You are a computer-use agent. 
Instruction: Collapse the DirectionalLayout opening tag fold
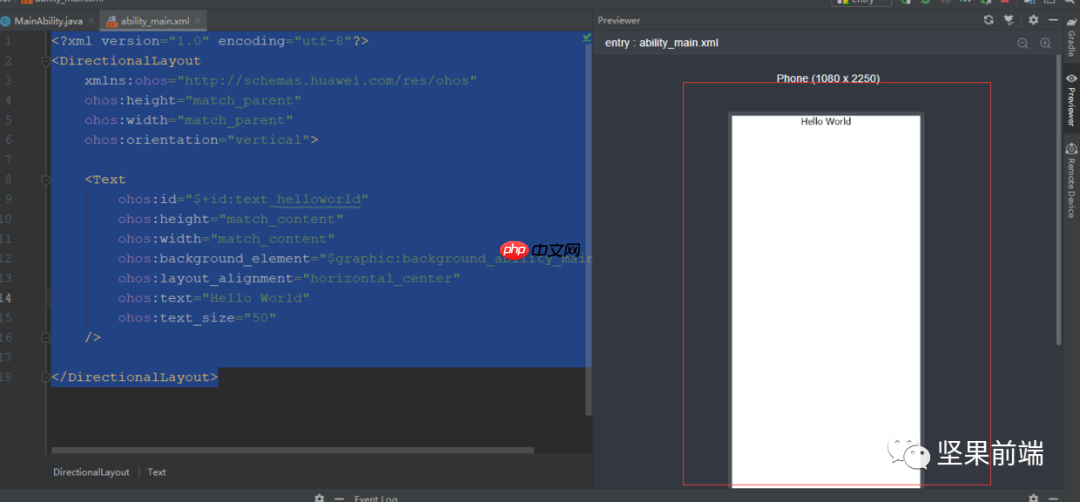46,61
